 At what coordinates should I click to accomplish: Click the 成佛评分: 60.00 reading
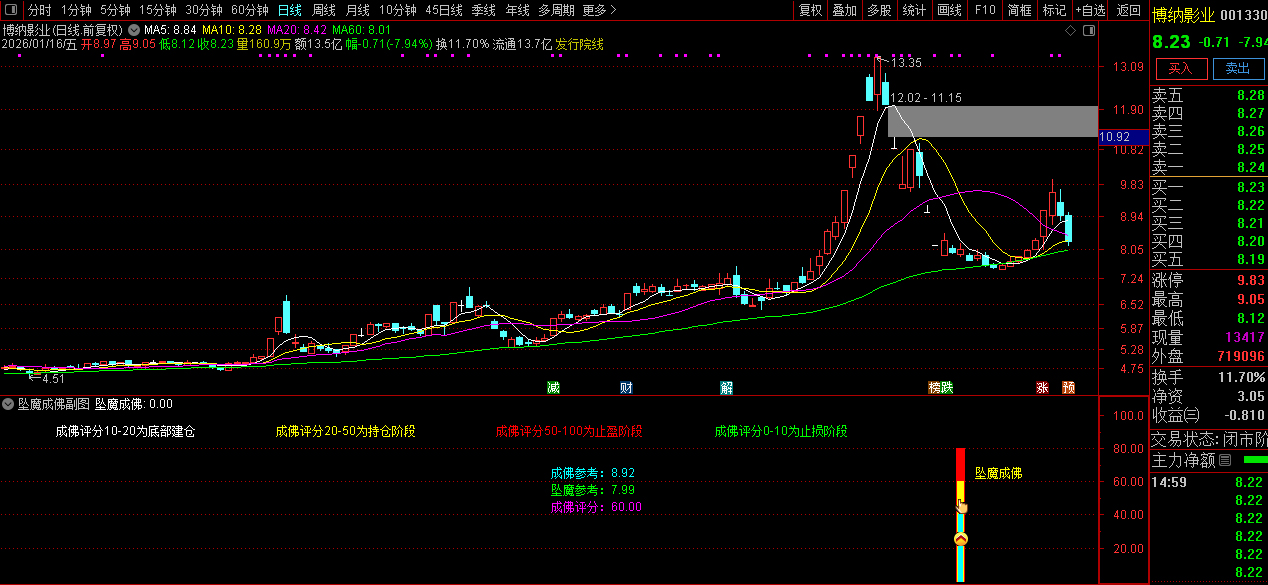596,507
